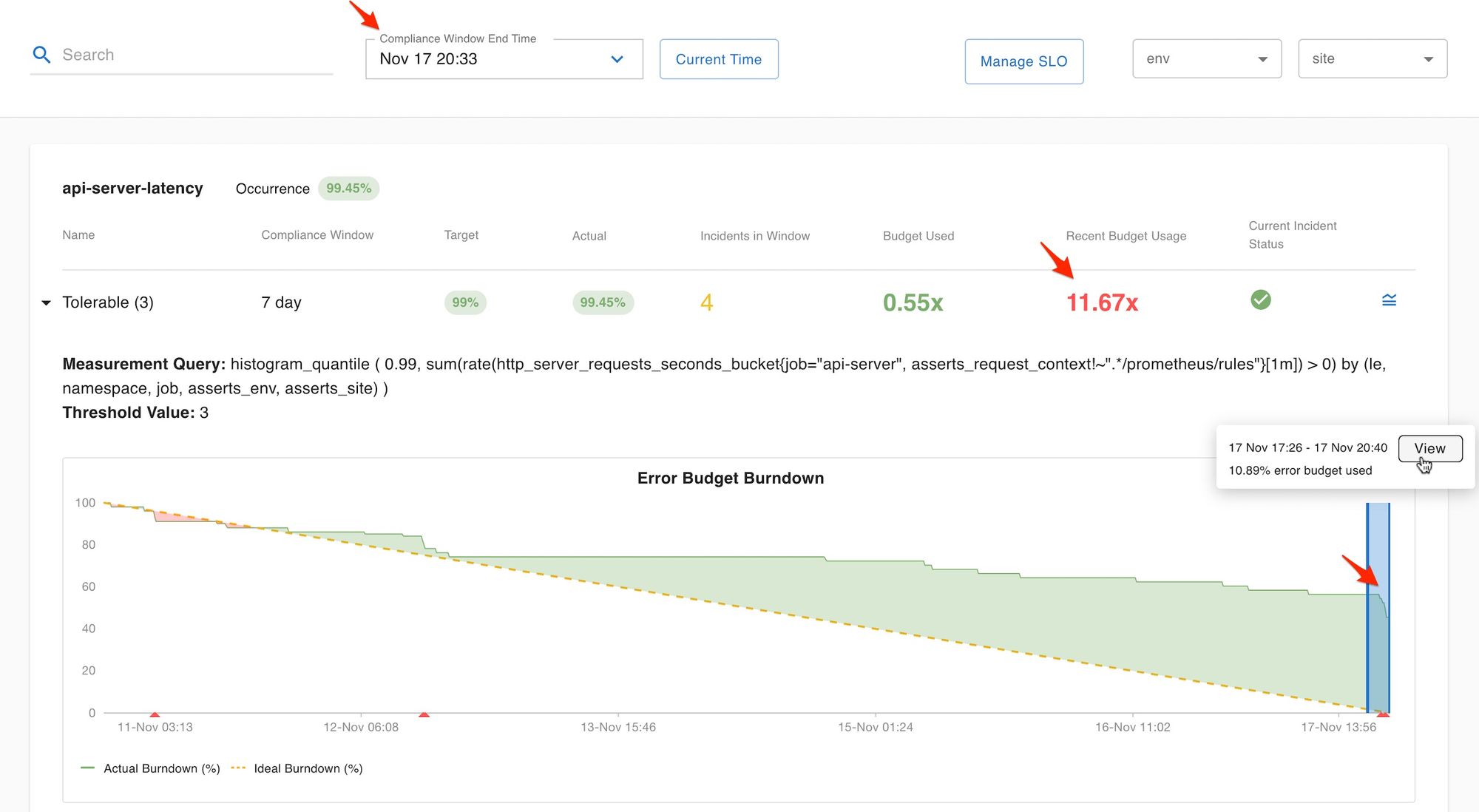The image size is (1479, 812).
Task: Open the env filter dropdown
Action: [1206, 59]
